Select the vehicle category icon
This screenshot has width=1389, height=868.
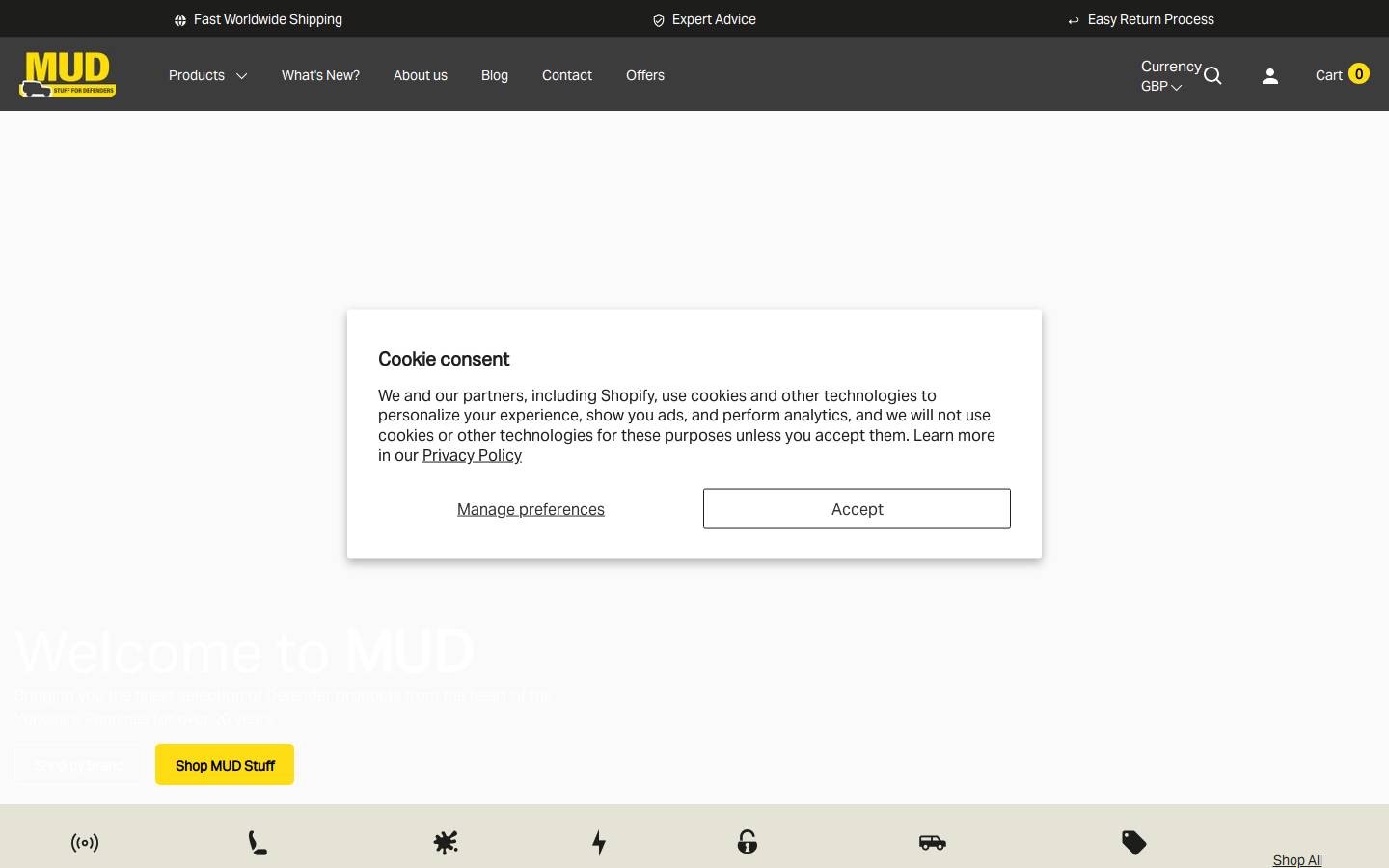click(x=933, y=843)
